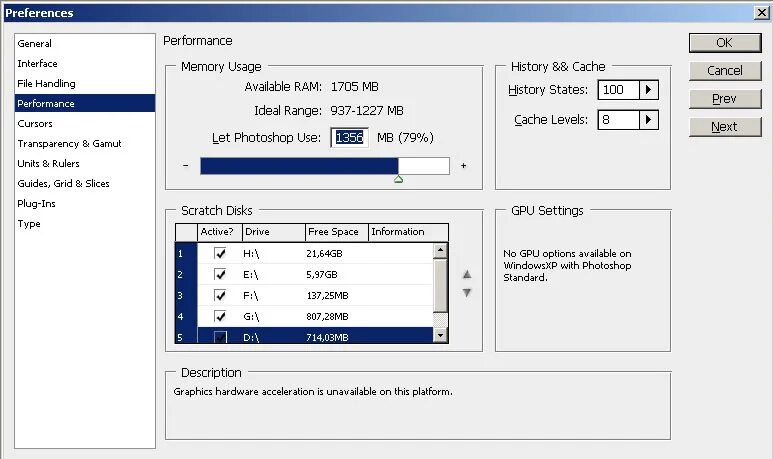Screen dimensions: 773x459
Task: Open Units & Rulers preferences
Action: click(84, 164)
